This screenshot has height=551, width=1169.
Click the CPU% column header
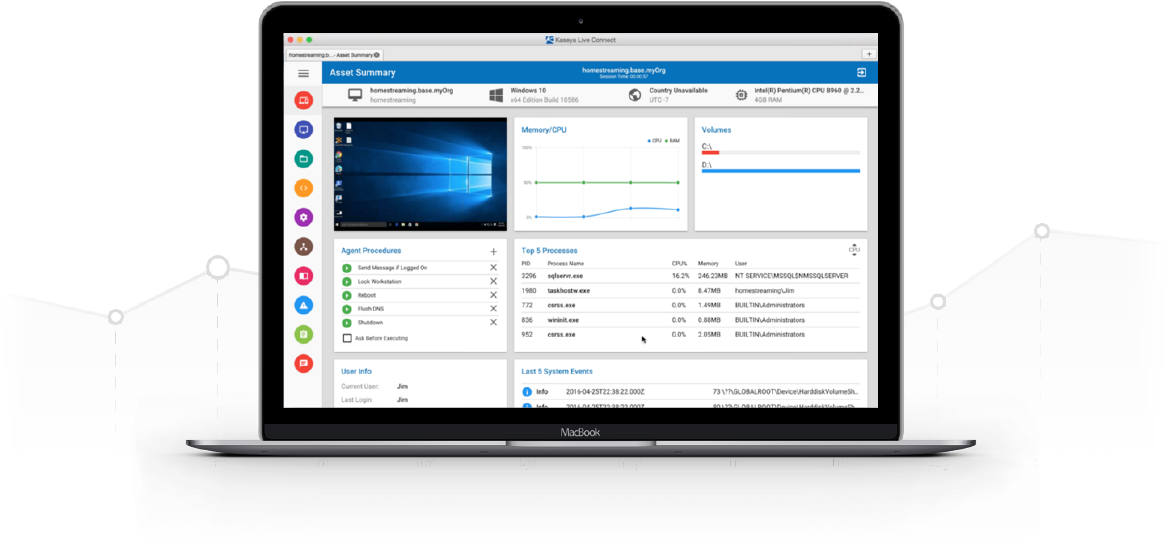678,264
